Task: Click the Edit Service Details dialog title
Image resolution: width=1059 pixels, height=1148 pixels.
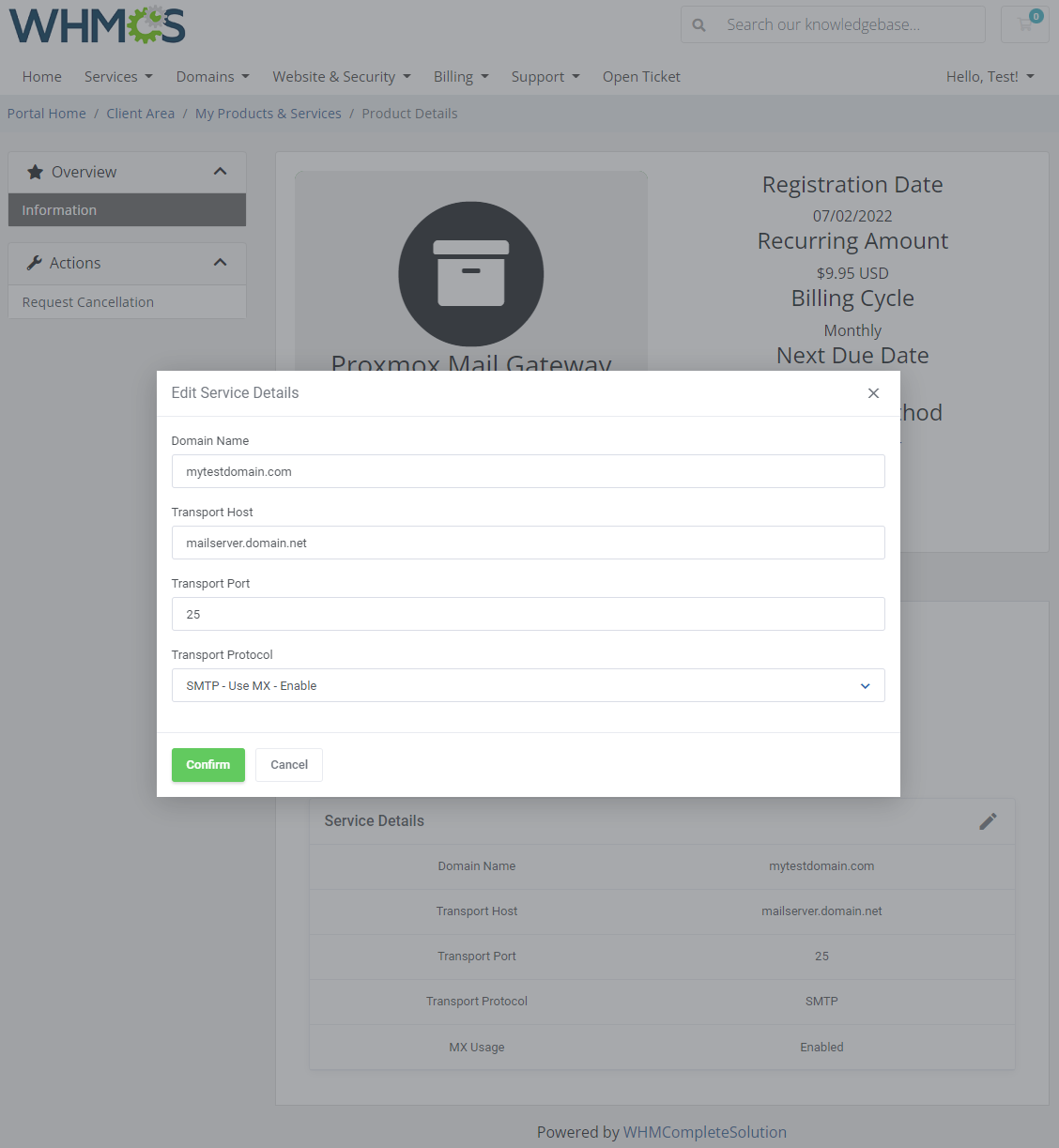Action: 235,393
